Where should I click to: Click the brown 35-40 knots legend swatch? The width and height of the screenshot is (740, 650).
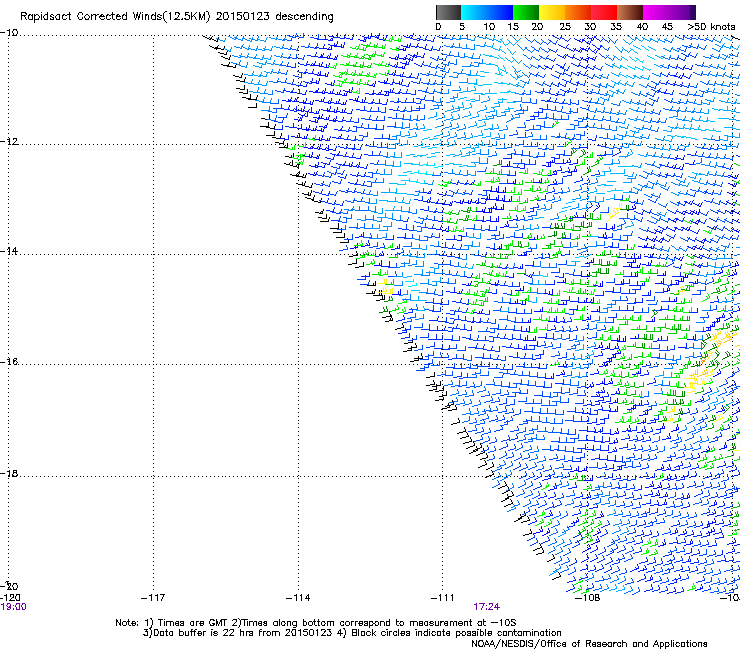[630, 12]
